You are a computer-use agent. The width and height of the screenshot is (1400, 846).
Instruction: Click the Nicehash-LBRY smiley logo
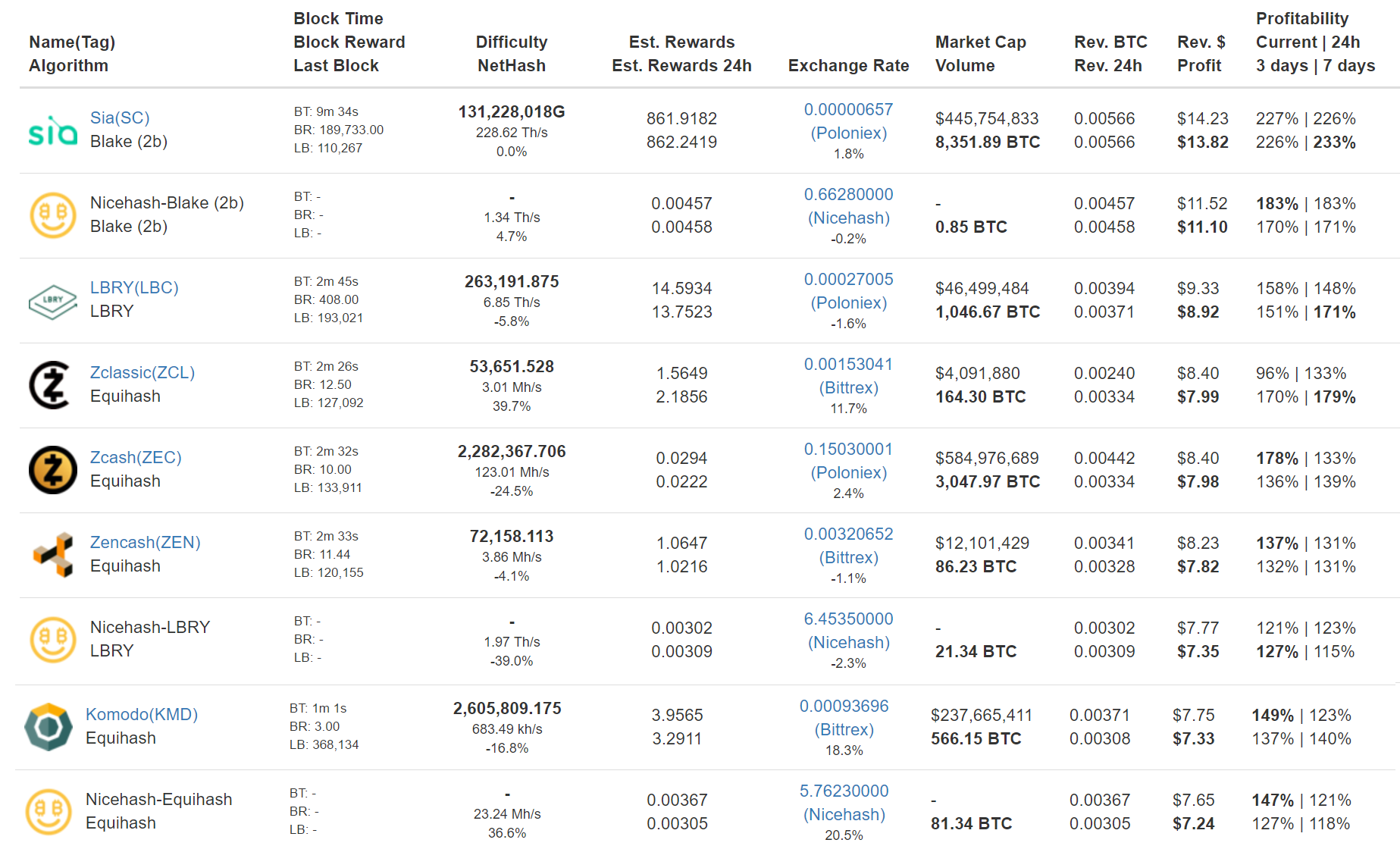coord(53,640)
